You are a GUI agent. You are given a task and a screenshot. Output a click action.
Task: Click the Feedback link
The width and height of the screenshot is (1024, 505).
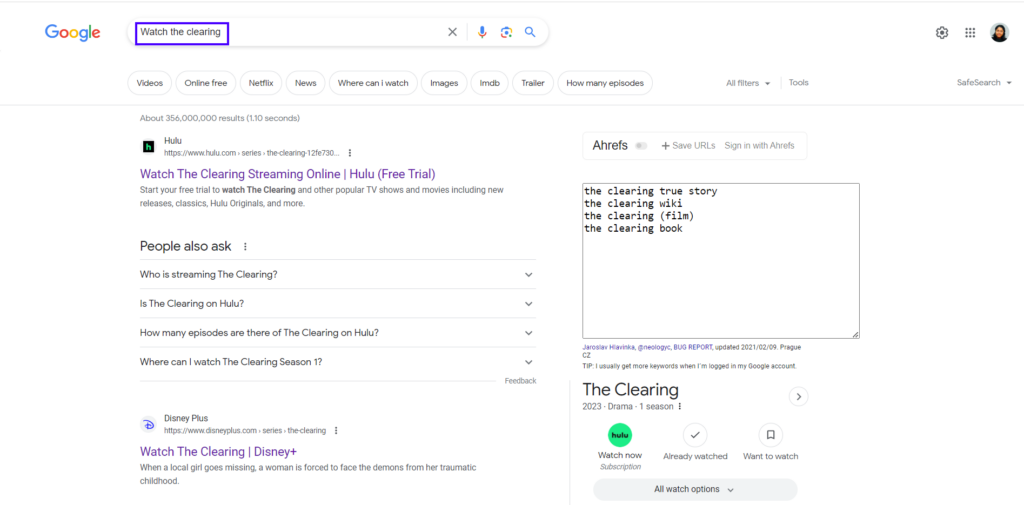pos(520,381)
